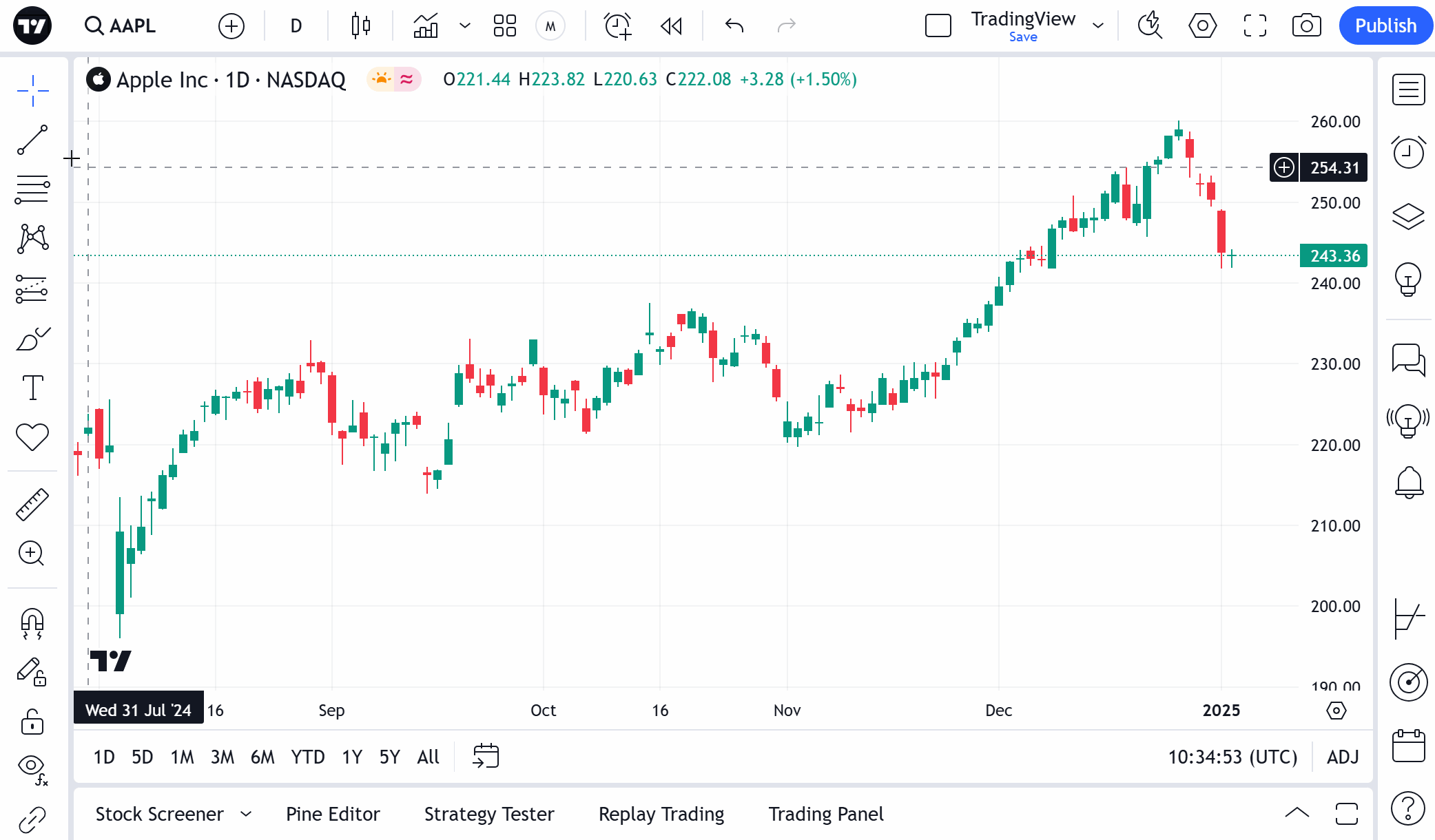
Task: Open the bar replay control
Action: pos(671,26)
